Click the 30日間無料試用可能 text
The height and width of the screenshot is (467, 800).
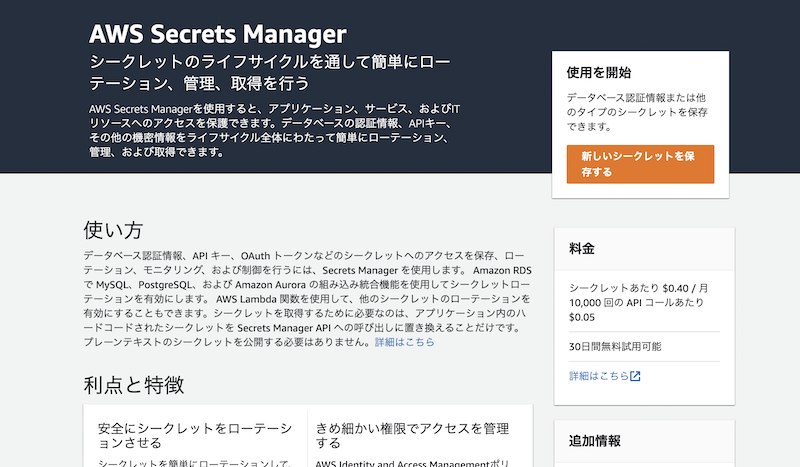point(615,347)
